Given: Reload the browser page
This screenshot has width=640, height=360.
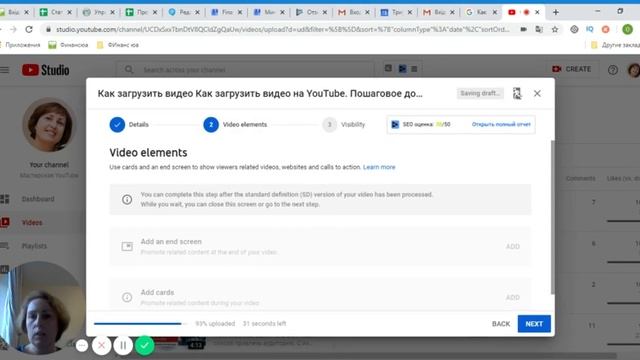Looking at the screenshot, I should (29, 29).
